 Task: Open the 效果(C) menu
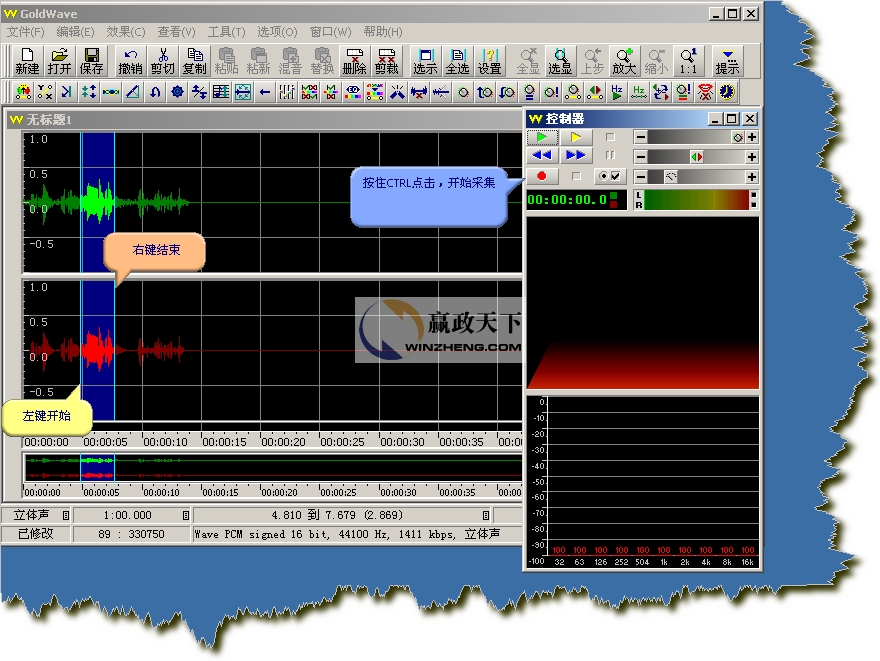125,32
